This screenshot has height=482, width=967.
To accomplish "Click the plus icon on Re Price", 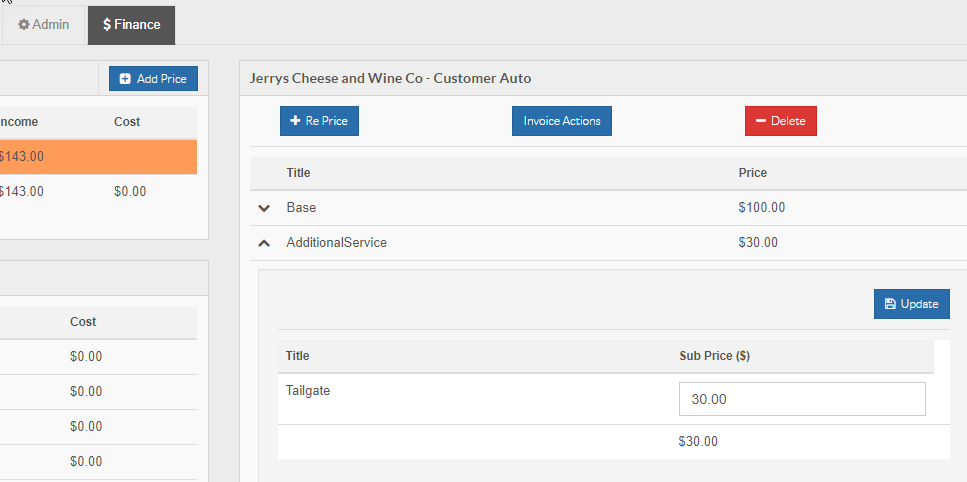I will click(295, 121).
